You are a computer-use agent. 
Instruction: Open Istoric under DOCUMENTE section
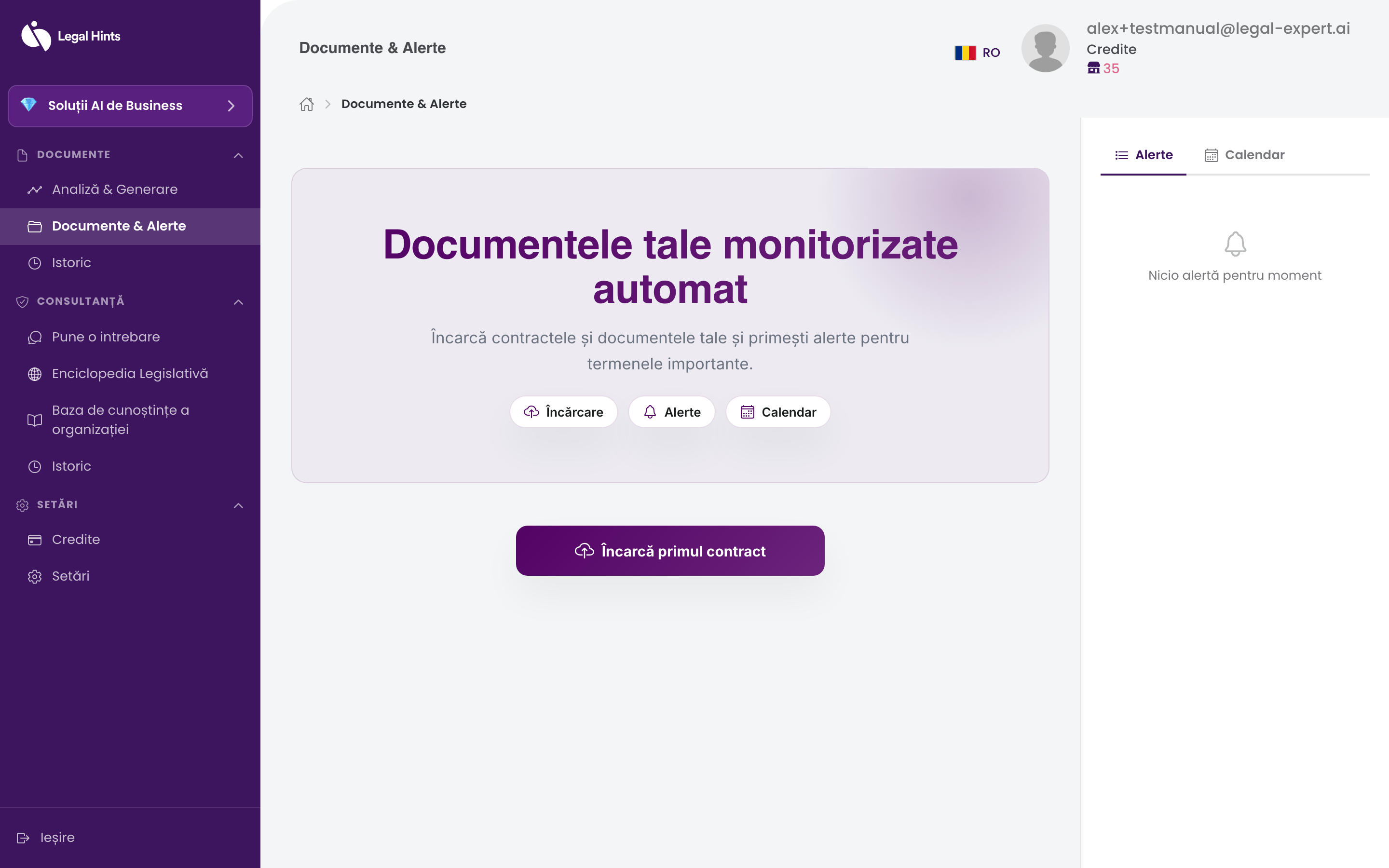click(130, 263)
